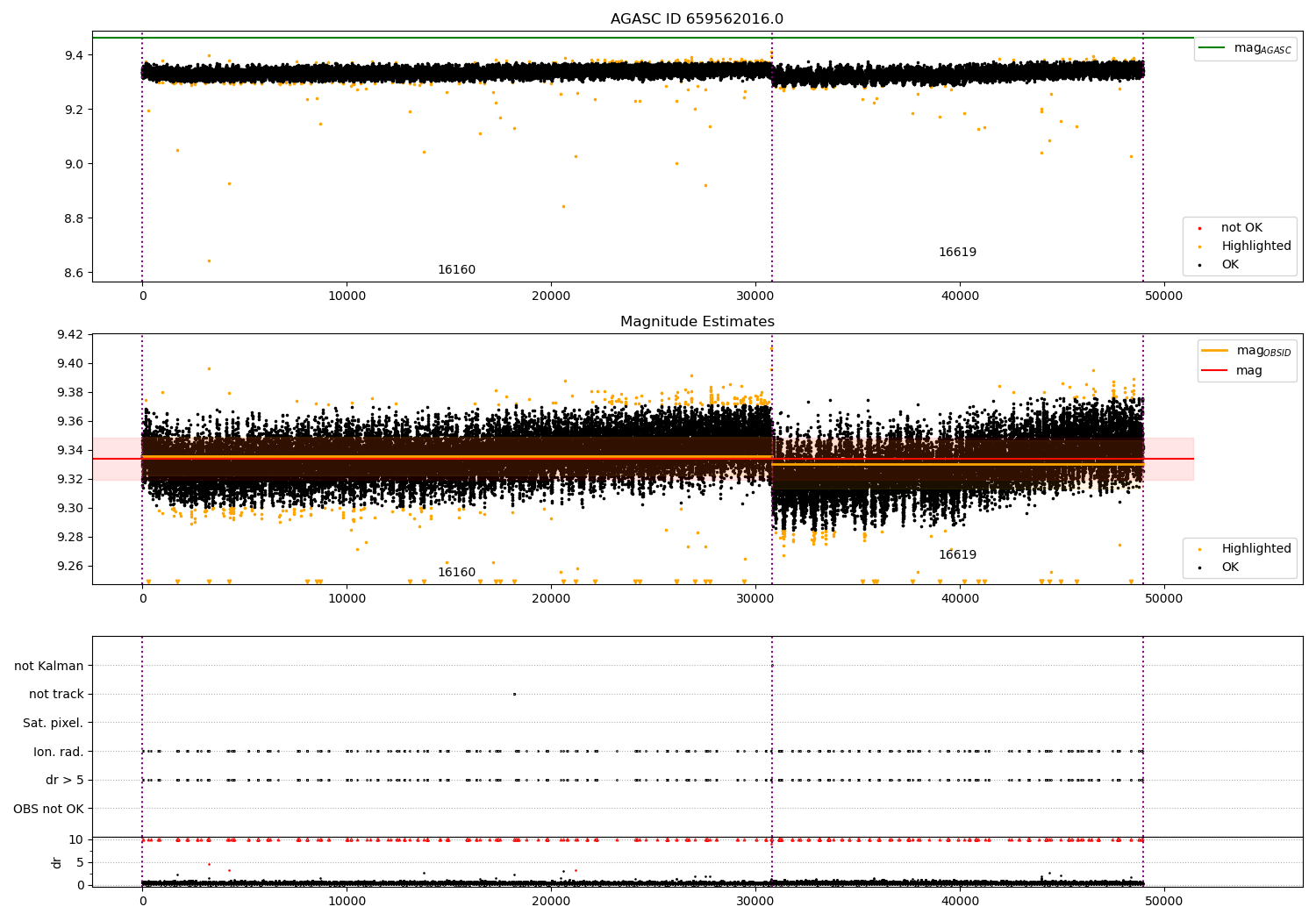Click the orange line swatch beside mag OBSID legend
The width and height of the screenshot is (1316, 921).
point(1214,350)
